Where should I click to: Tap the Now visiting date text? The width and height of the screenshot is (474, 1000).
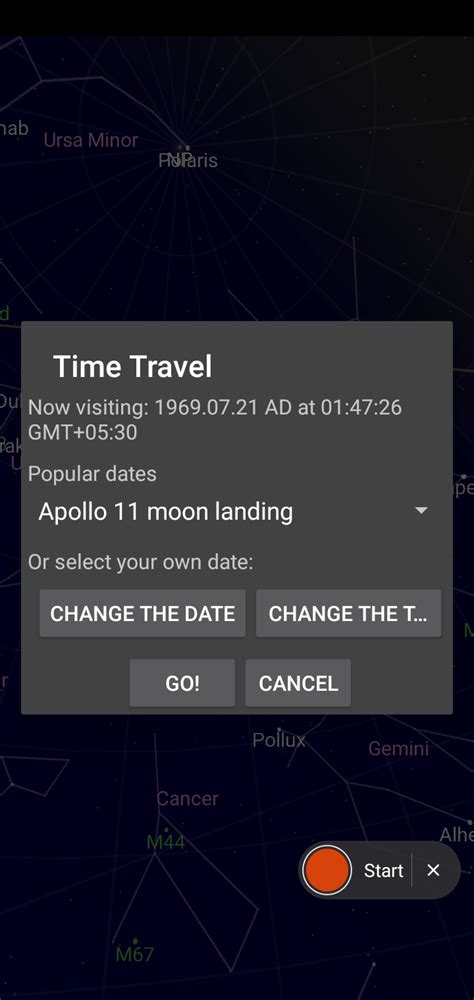click(x=215, y=420)
